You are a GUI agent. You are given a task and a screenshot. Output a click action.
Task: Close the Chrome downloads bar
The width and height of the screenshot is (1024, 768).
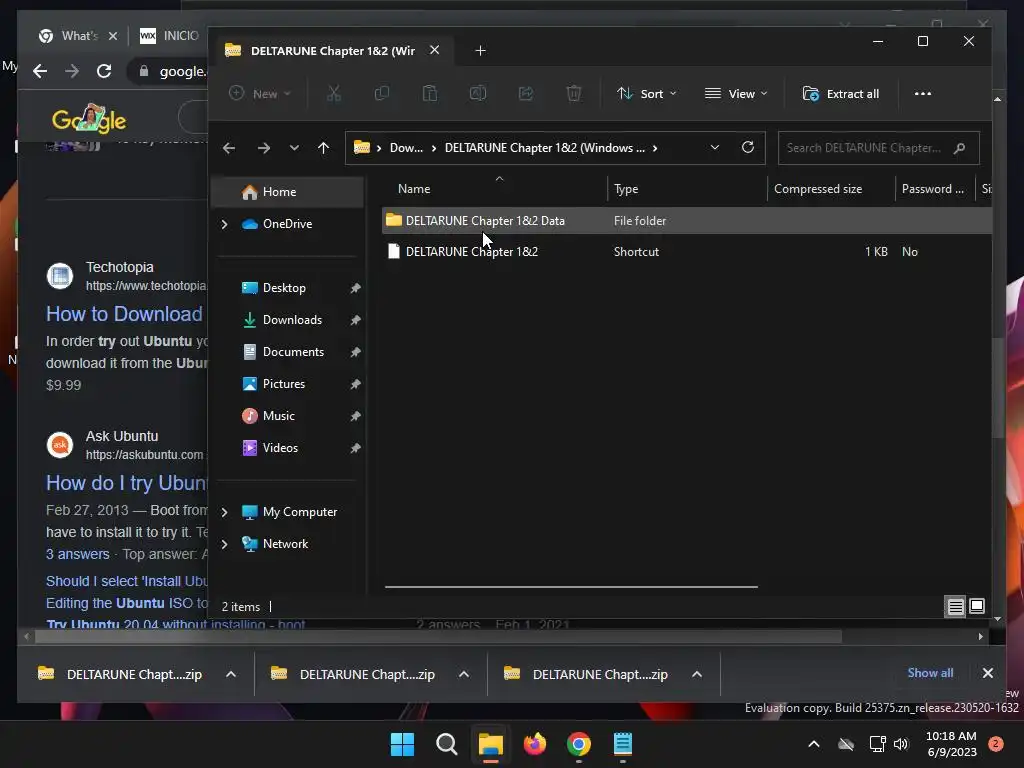[x=987, y=673]
